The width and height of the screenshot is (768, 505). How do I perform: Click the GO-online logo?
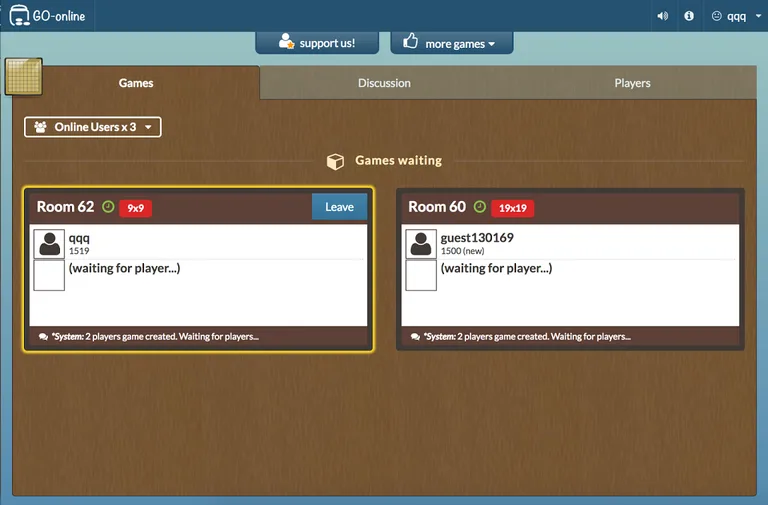point(47,16)
